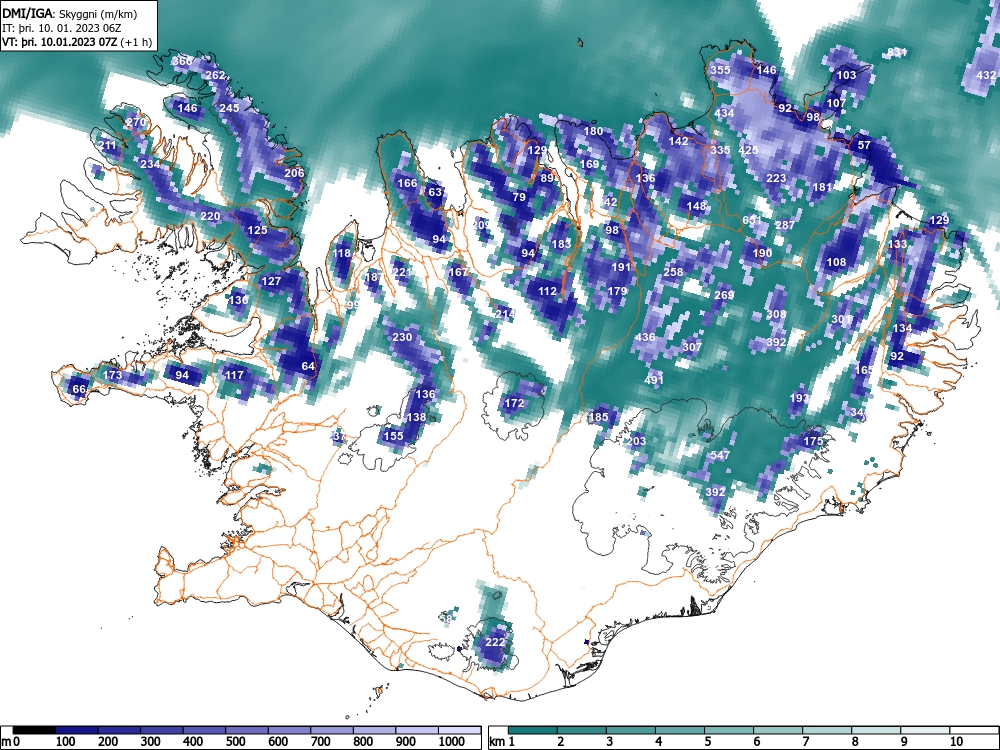Screen dimensions: 1000x750
Task: Click the visibility value '63'
Action: 435,192
